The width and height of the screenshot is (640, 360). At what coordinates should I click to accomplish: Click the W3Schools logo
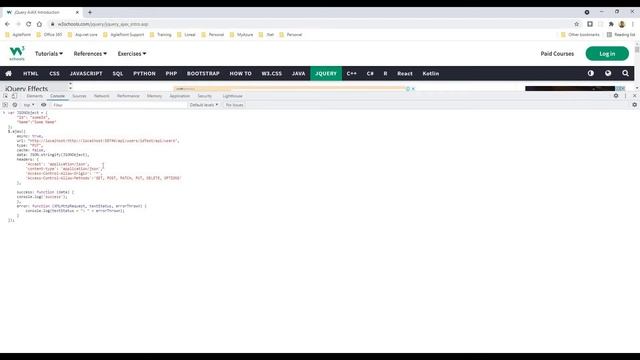[x=17, y=53]
